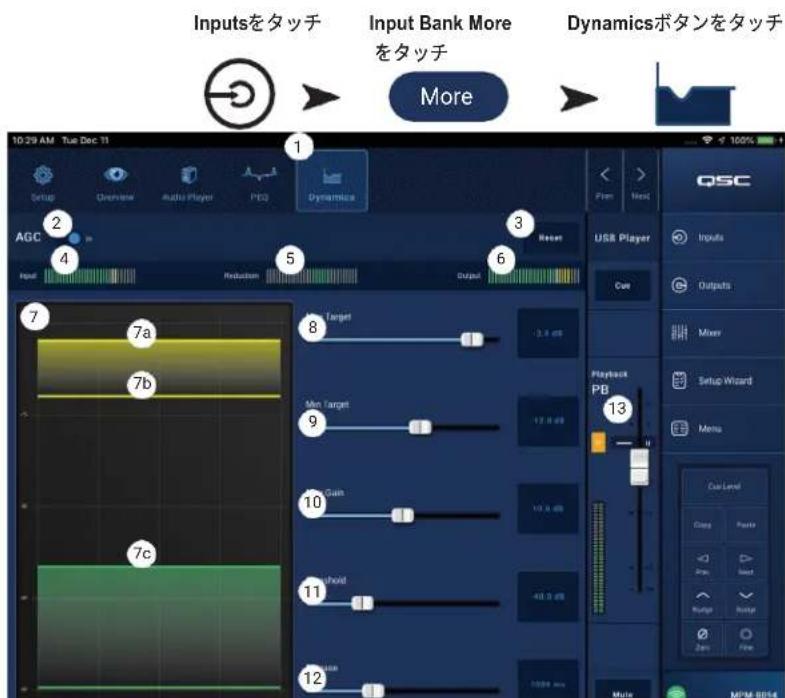
Task: Tap the QSC logo
Action: 723,180
